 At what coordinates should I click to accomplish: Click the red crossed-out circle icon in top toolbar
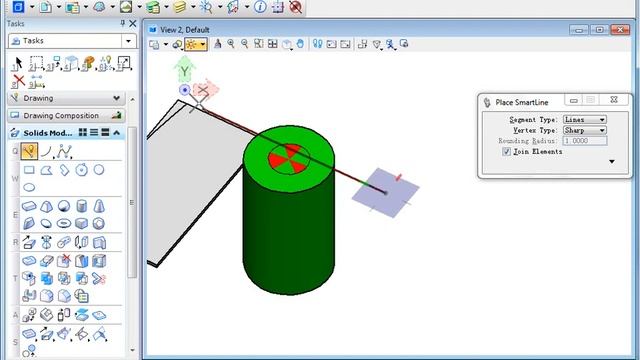pyautogui.click(x=296, y=7)
